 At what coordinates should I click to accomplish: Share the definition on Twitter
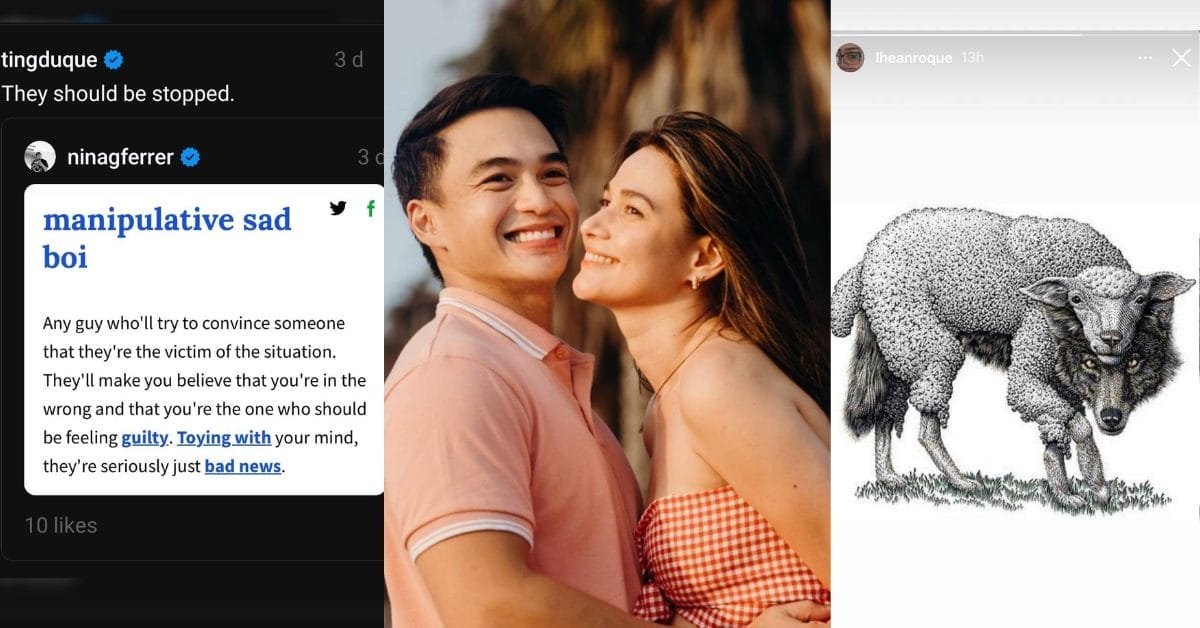[339, 208]
